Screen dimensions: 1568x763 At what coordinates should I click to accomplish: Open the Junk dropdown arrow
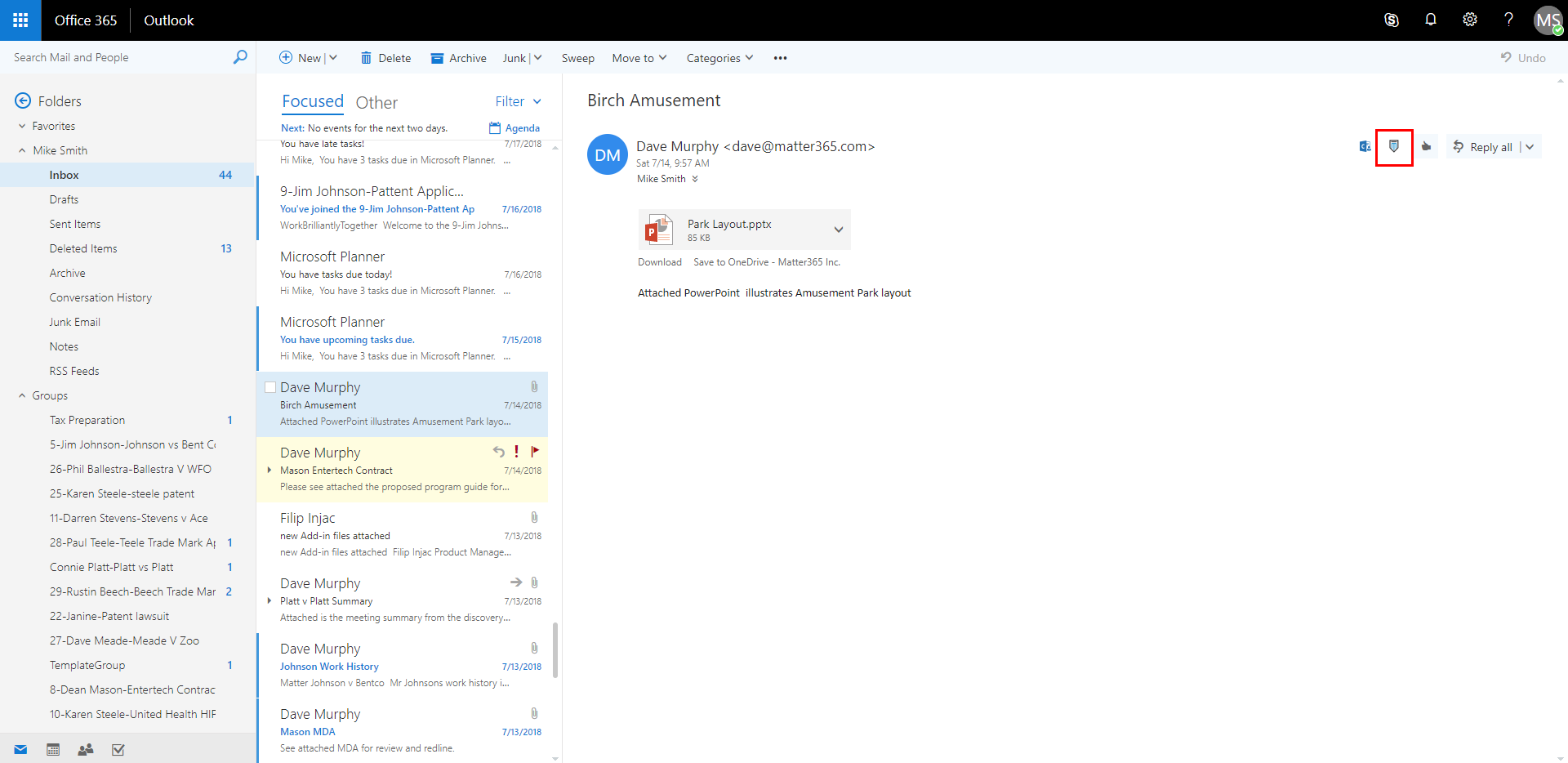point(538,58)
